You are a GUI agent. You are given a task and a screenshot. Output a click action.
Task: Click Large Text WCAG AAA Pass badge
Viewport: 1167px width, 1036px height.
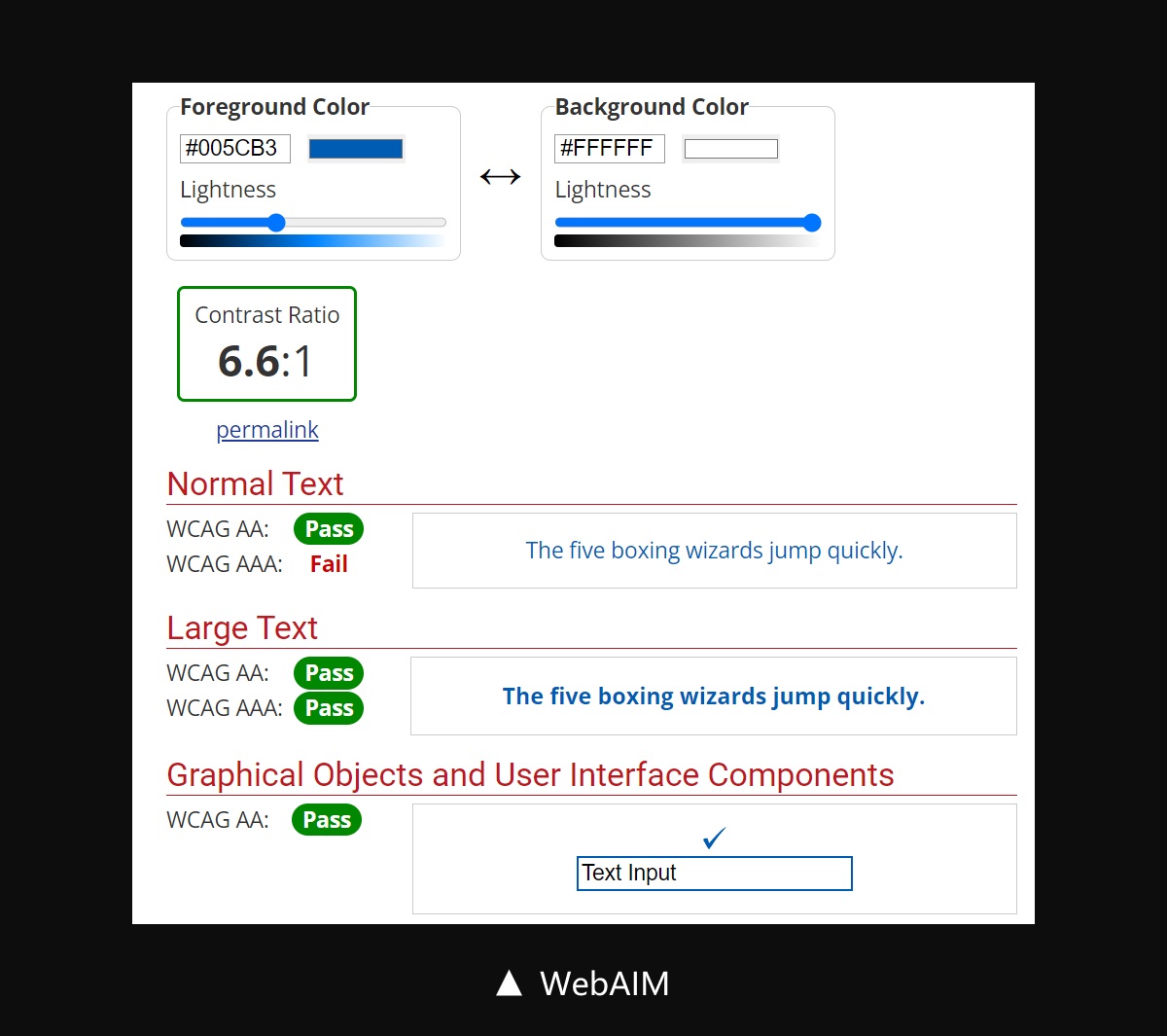tap(329, 708)
